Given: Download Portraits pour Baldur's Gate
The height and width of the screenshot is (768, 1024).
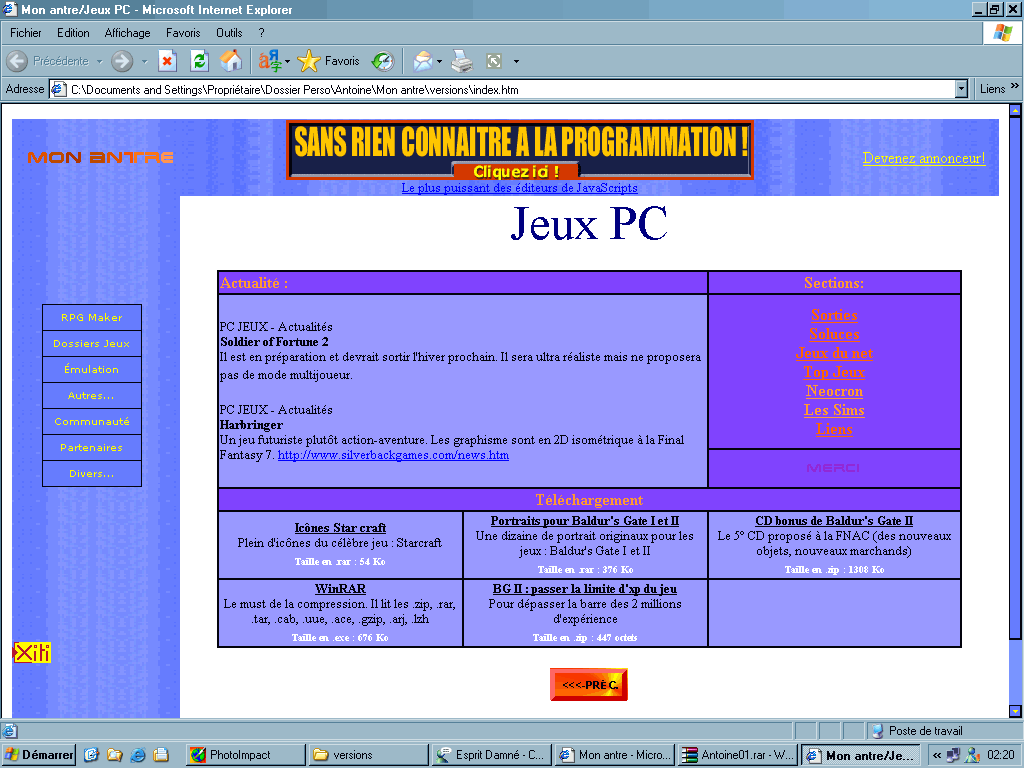Looking at the screenshot, I should pos(584,520).
